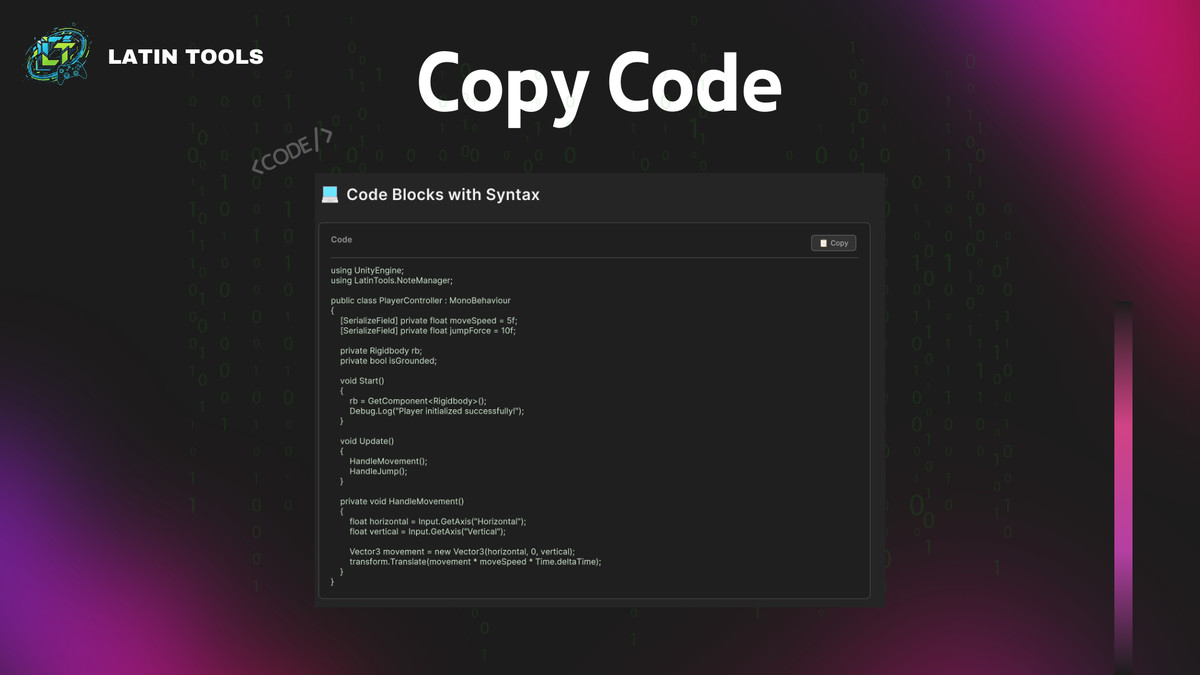Click the private void HandleMovement() declaration
1200x675 pixels.
point(402,501)
